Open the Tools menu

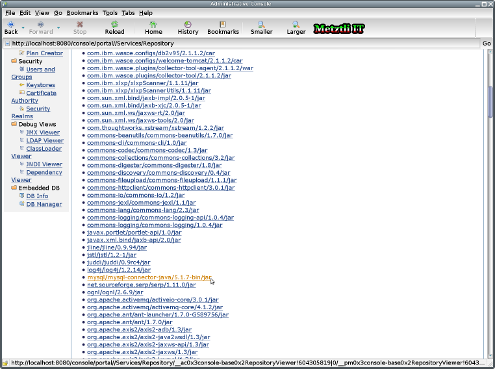(110, 13)
